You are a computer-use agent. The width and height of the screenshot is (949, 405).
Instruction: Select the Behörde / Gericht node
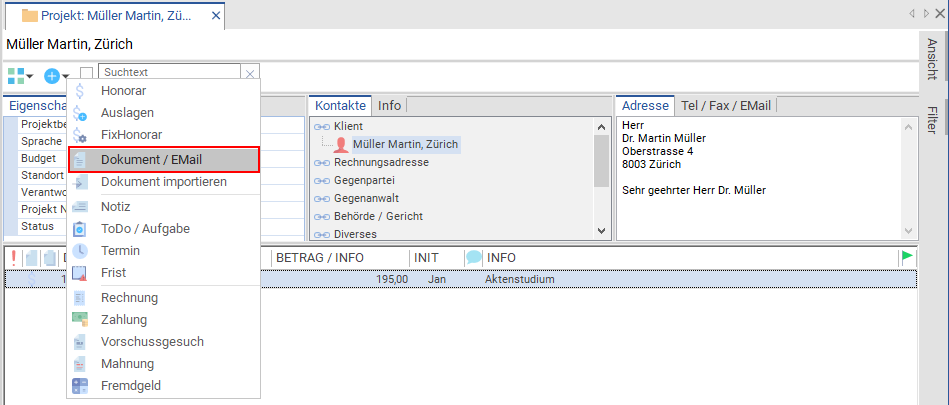click(378, 216)
